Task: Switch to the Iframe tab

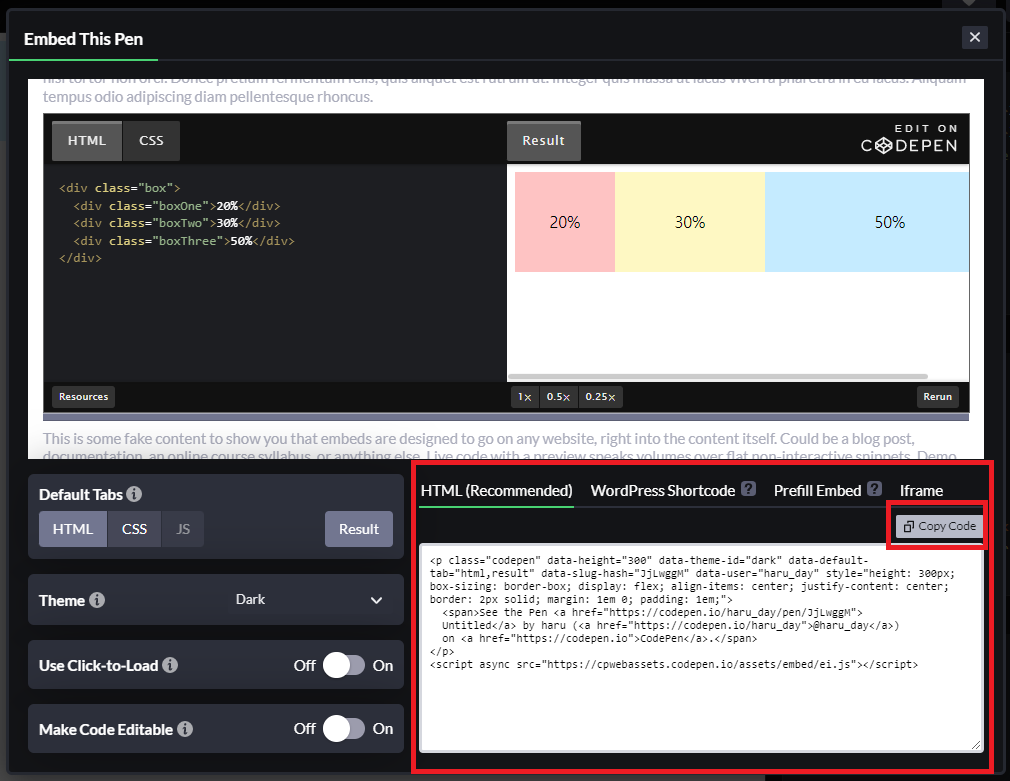Action: click(x=921, y=491)
